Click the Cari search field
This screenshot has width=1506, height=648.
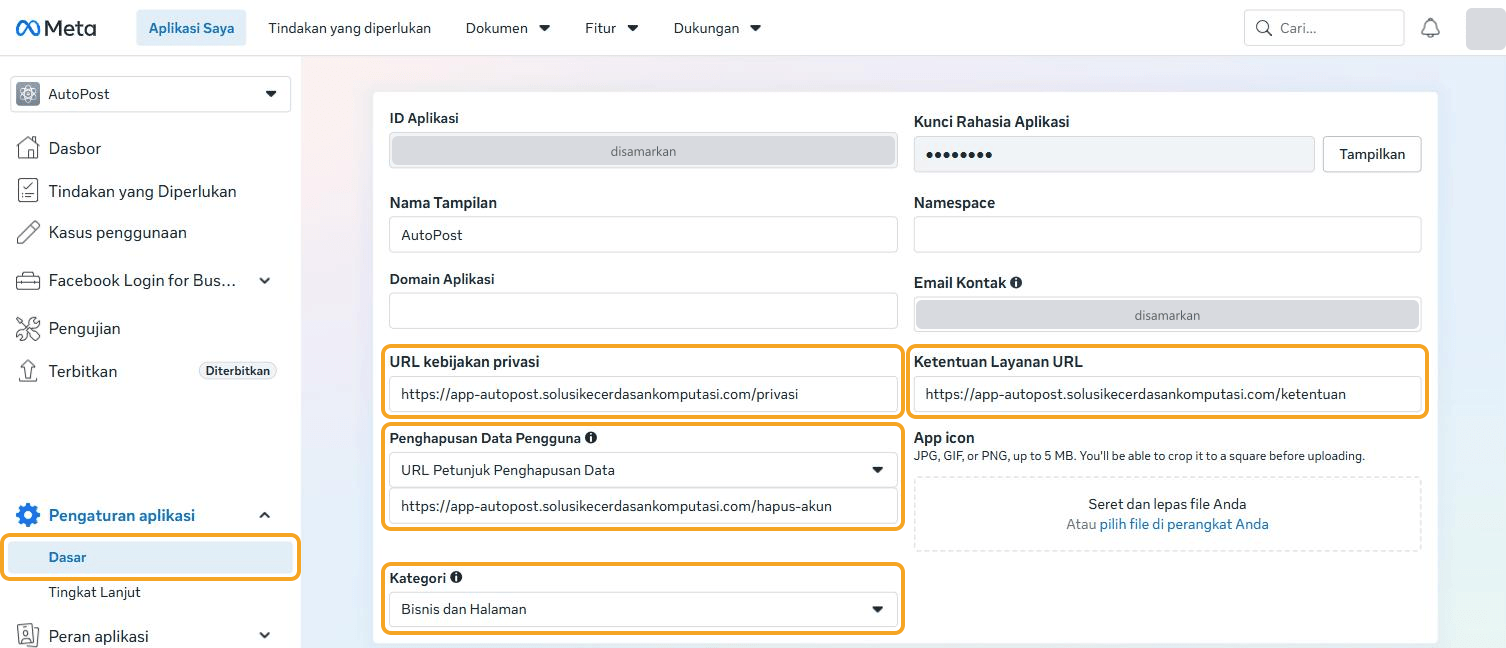coord(1324,28)
